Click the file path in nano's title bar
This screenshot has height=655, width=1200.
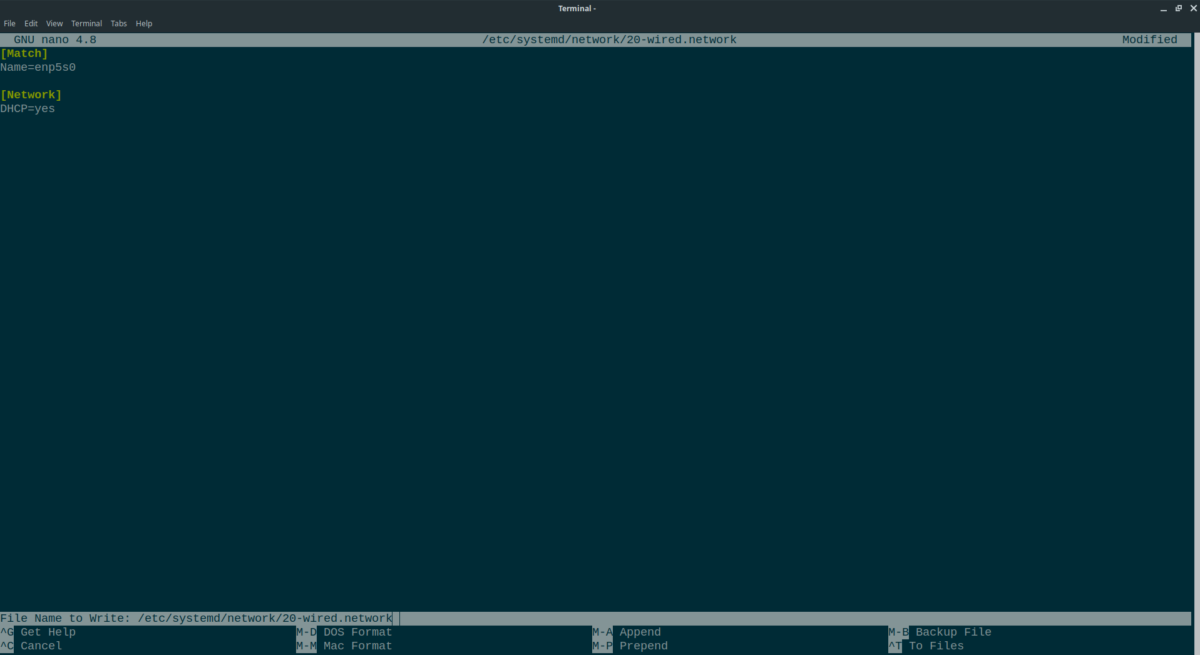tap(609, 40)
